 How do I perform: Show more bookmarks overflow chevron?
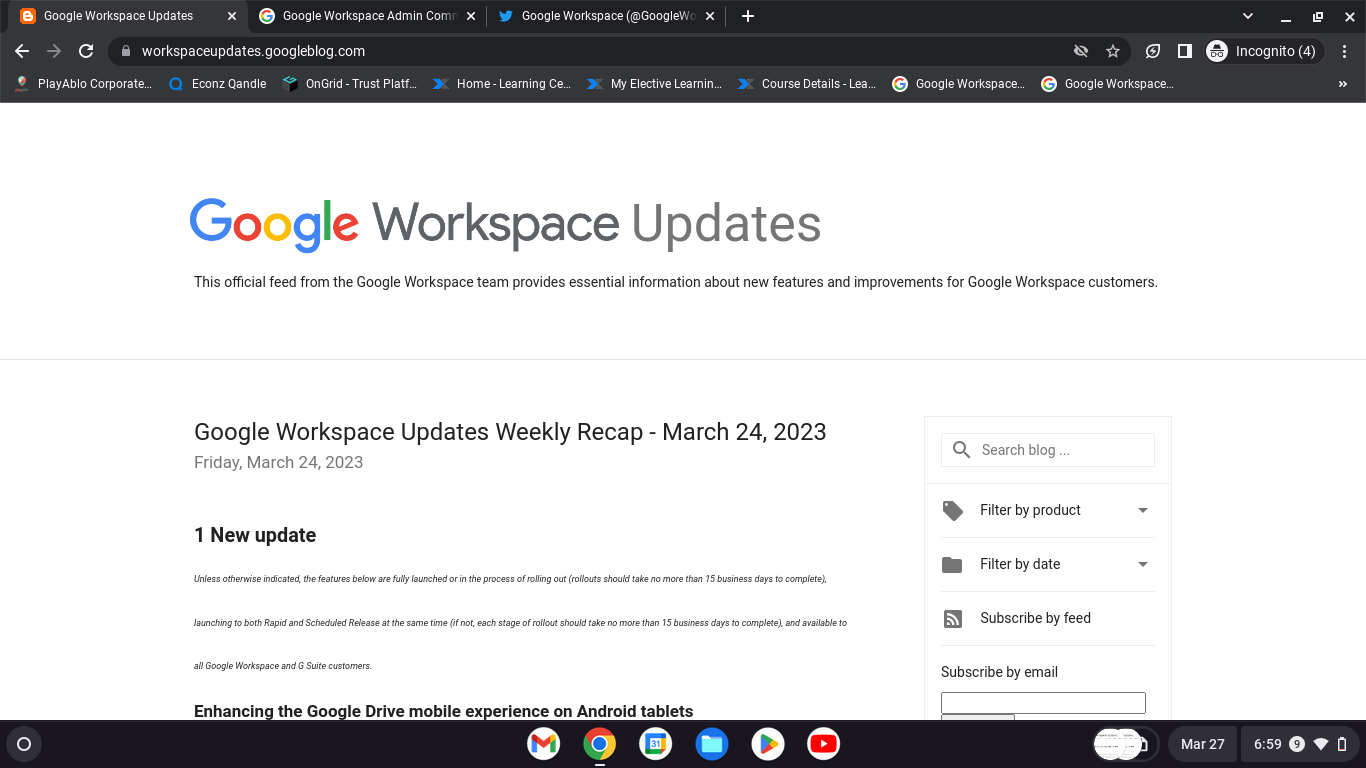coord(1343,84)
